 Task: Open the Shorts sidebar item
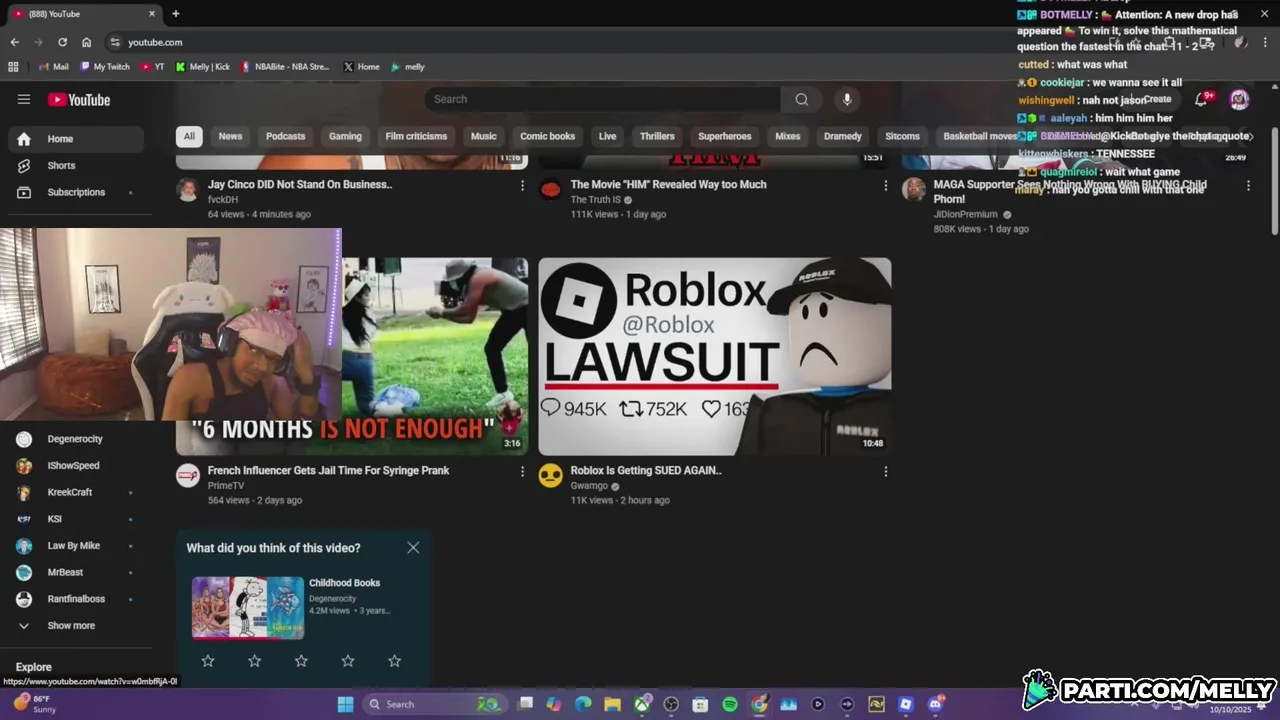tap(76, 165)
